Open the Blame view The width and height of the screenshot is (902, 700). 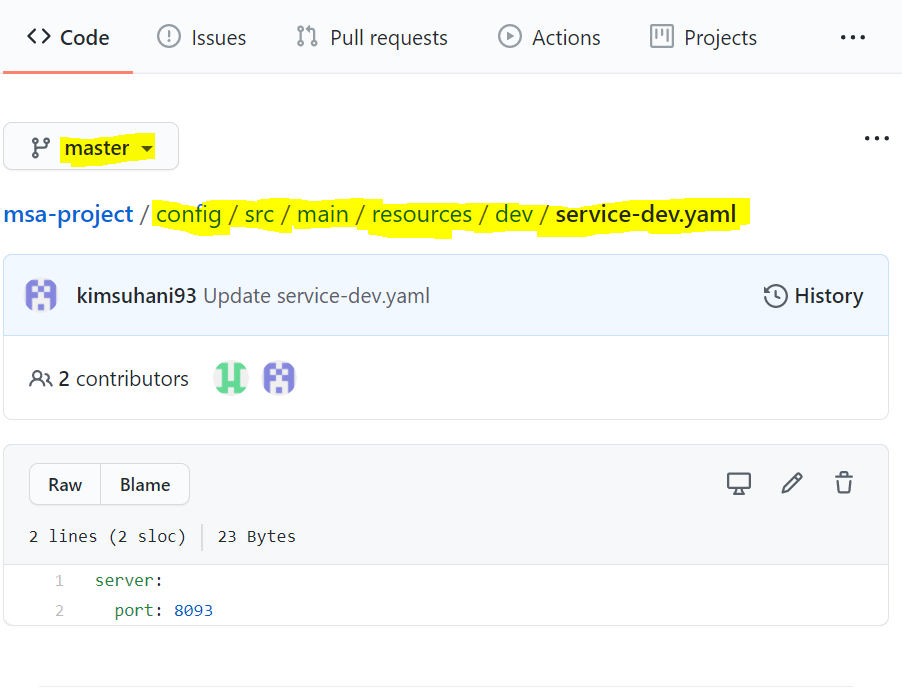coord(145,484)
